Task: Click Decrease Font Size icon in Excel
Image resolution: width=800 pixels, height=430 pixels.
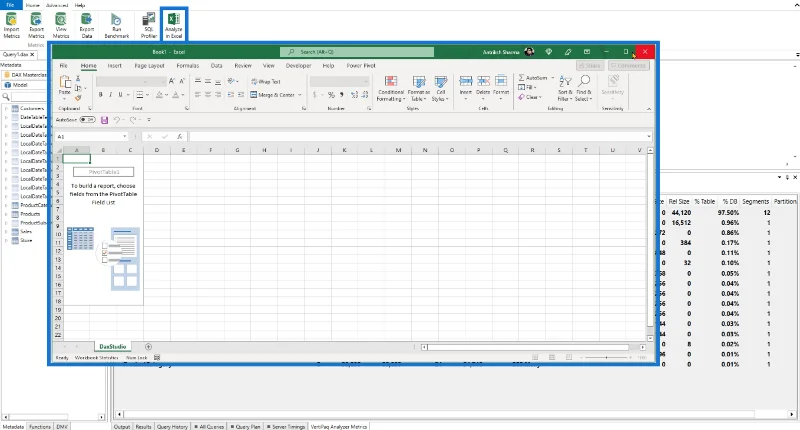Action: coord(182,81)
